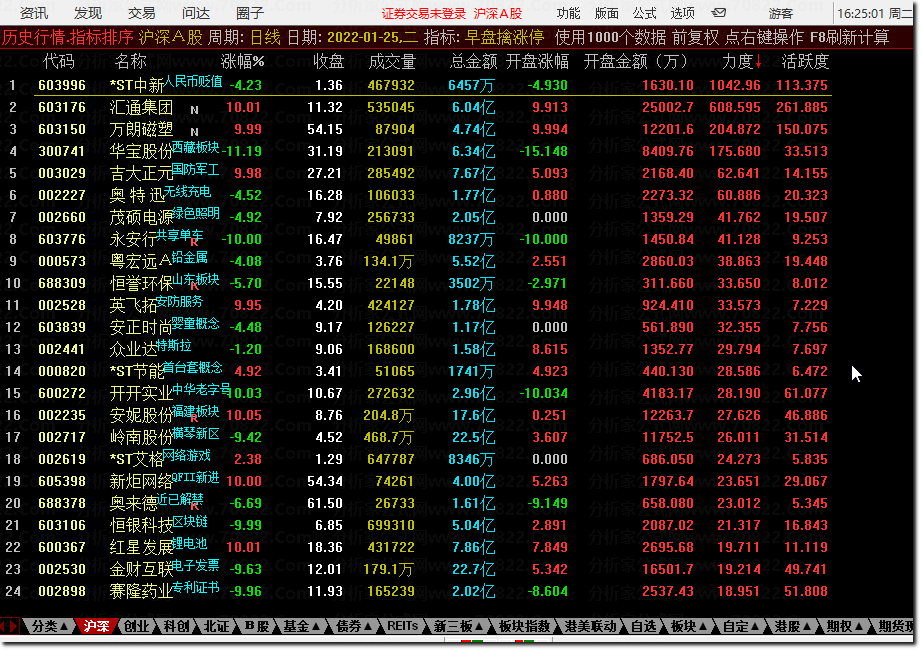The width and height of the screenshot is (922, 650).
Task: Sort by the 涨幅% column header
Action: pyautogui.click(x=242, y=61)
